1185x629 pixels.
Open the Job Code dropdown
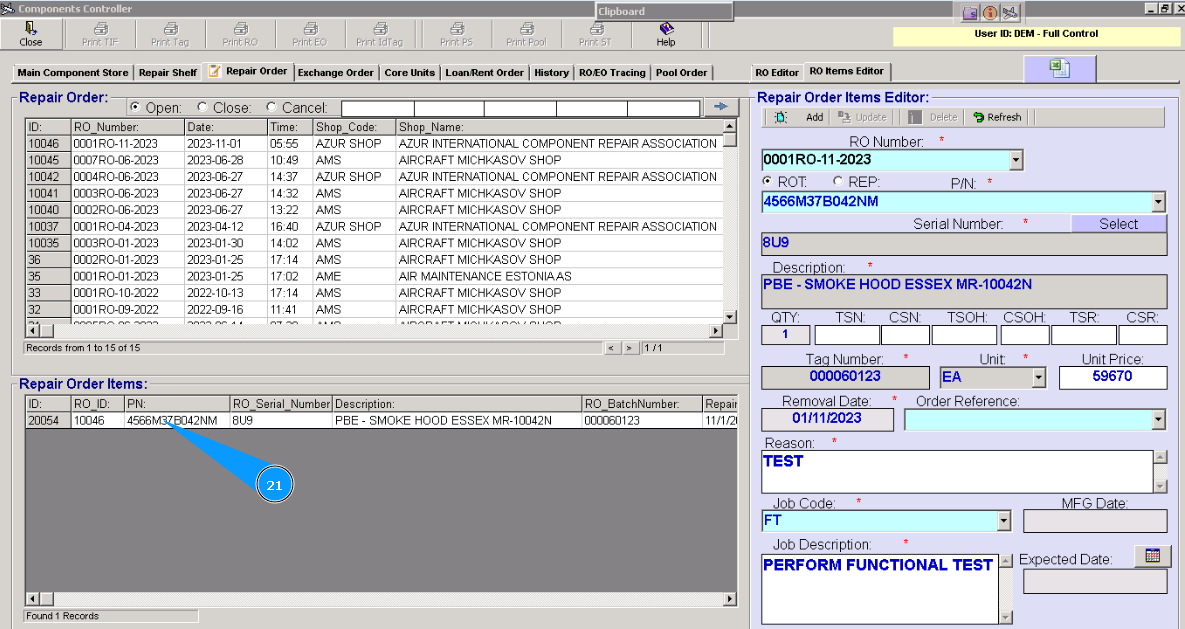[1004, 521]
